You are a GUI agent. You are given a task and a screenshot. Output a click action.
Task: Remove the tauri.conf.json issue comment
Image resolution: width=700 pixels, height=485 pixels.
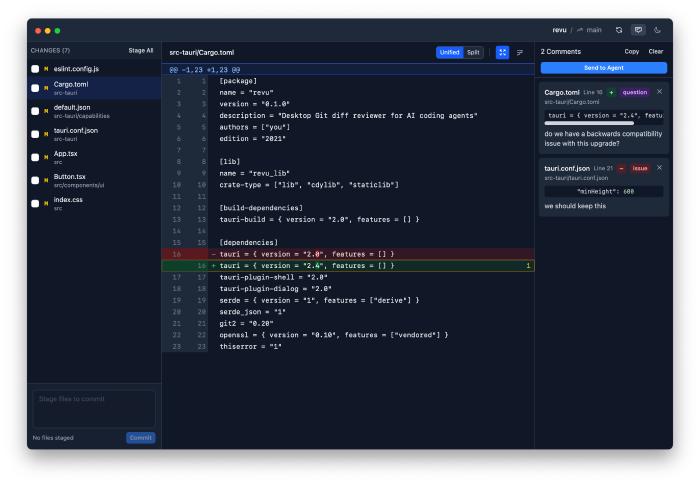(x=659, y=168)
